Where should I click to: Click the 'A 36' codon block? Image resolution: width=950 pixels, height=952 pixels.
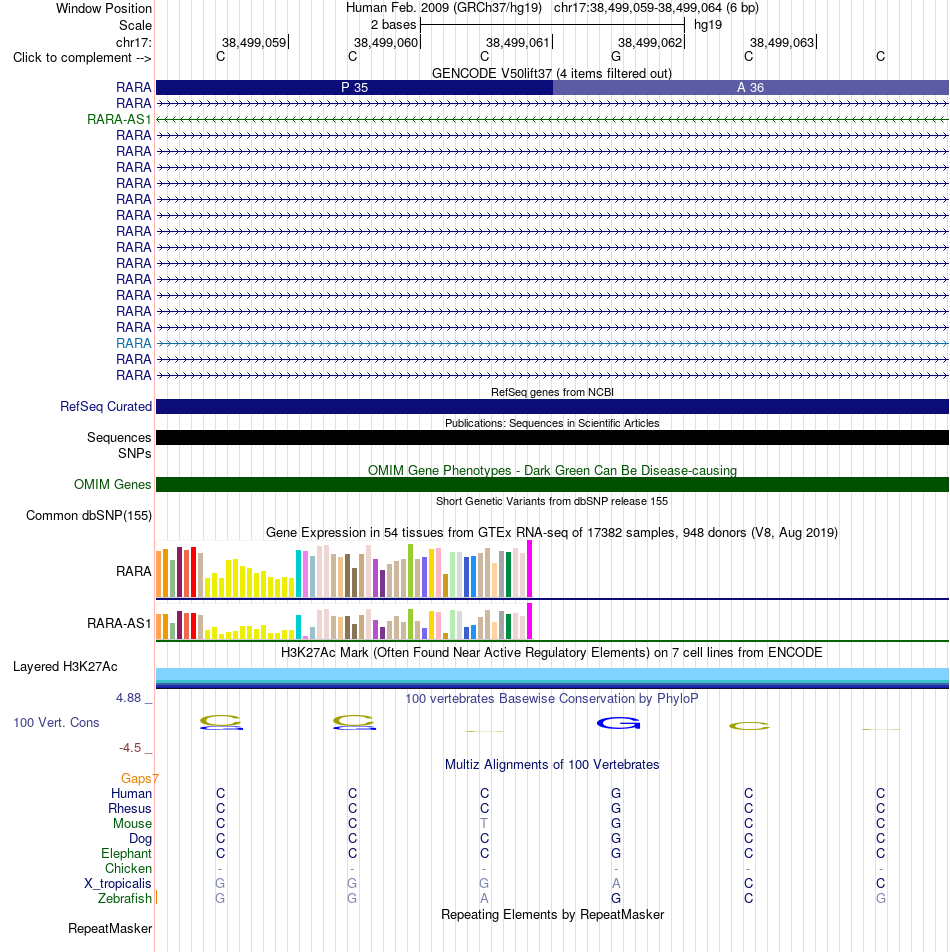click(751, 87)
